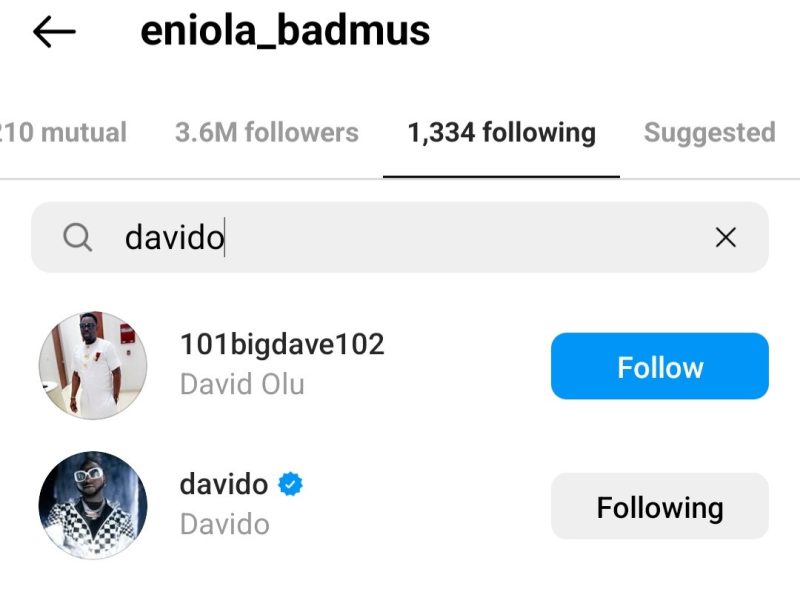Open davido profile picture

[x=93, y=505]
